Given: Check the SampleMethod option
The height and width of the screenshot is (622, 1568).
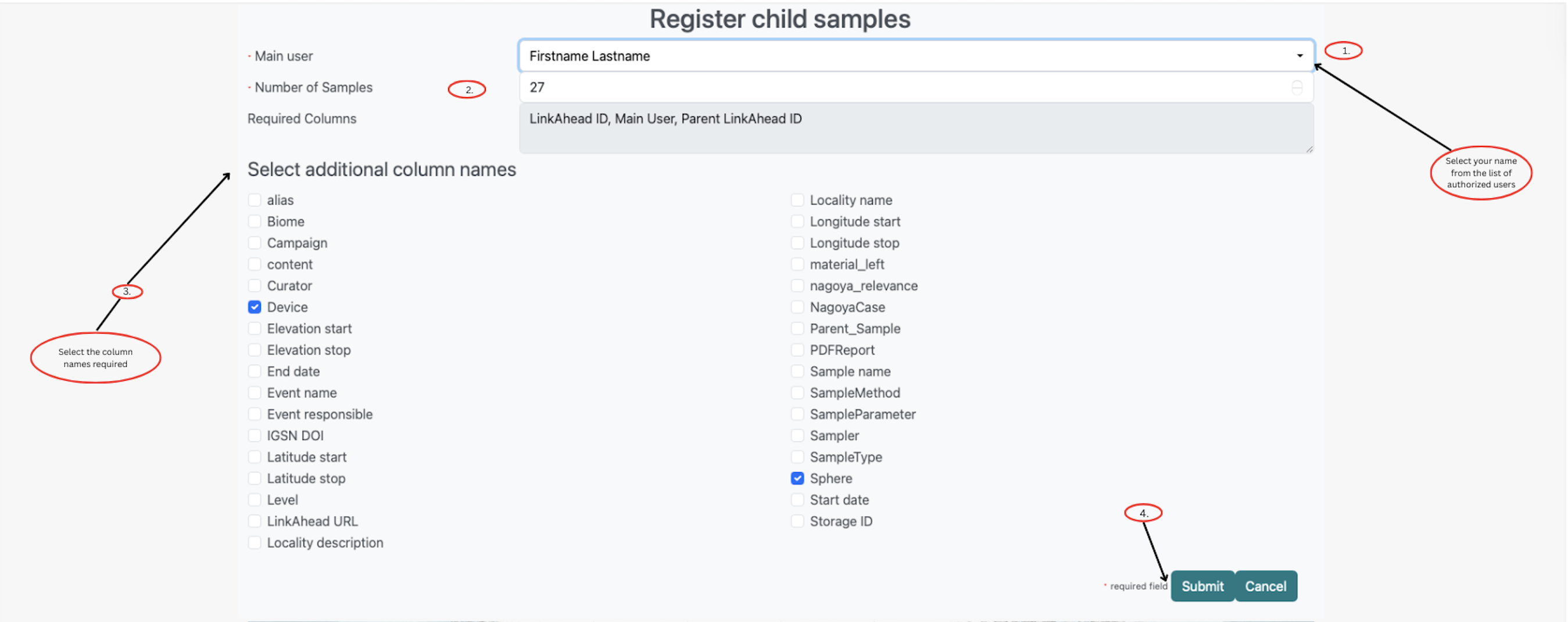Looking at the screenshot, I should [797, 392].
